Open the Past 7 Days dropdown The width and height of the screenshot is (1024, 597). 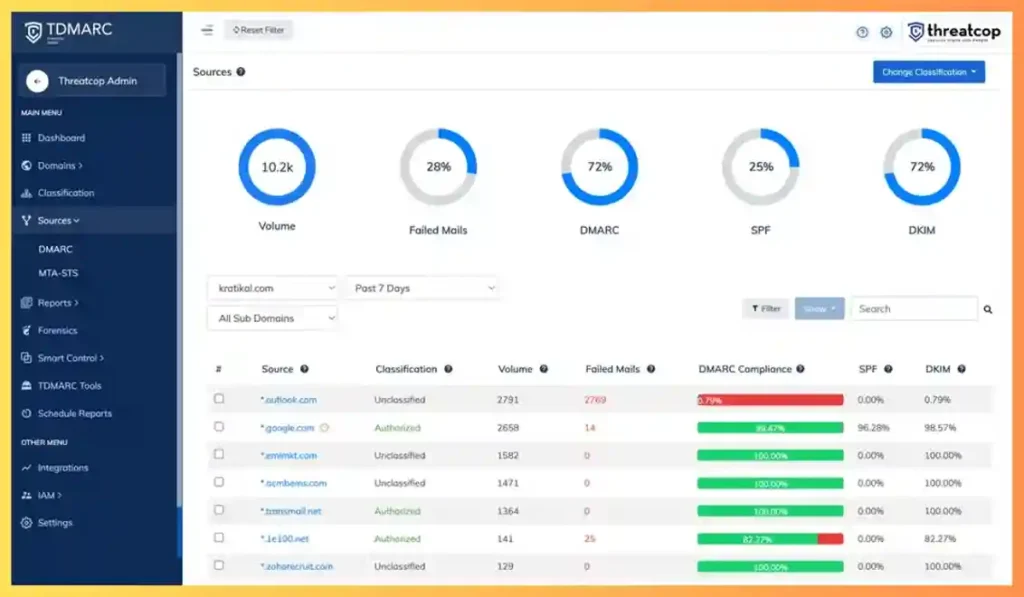423,288
